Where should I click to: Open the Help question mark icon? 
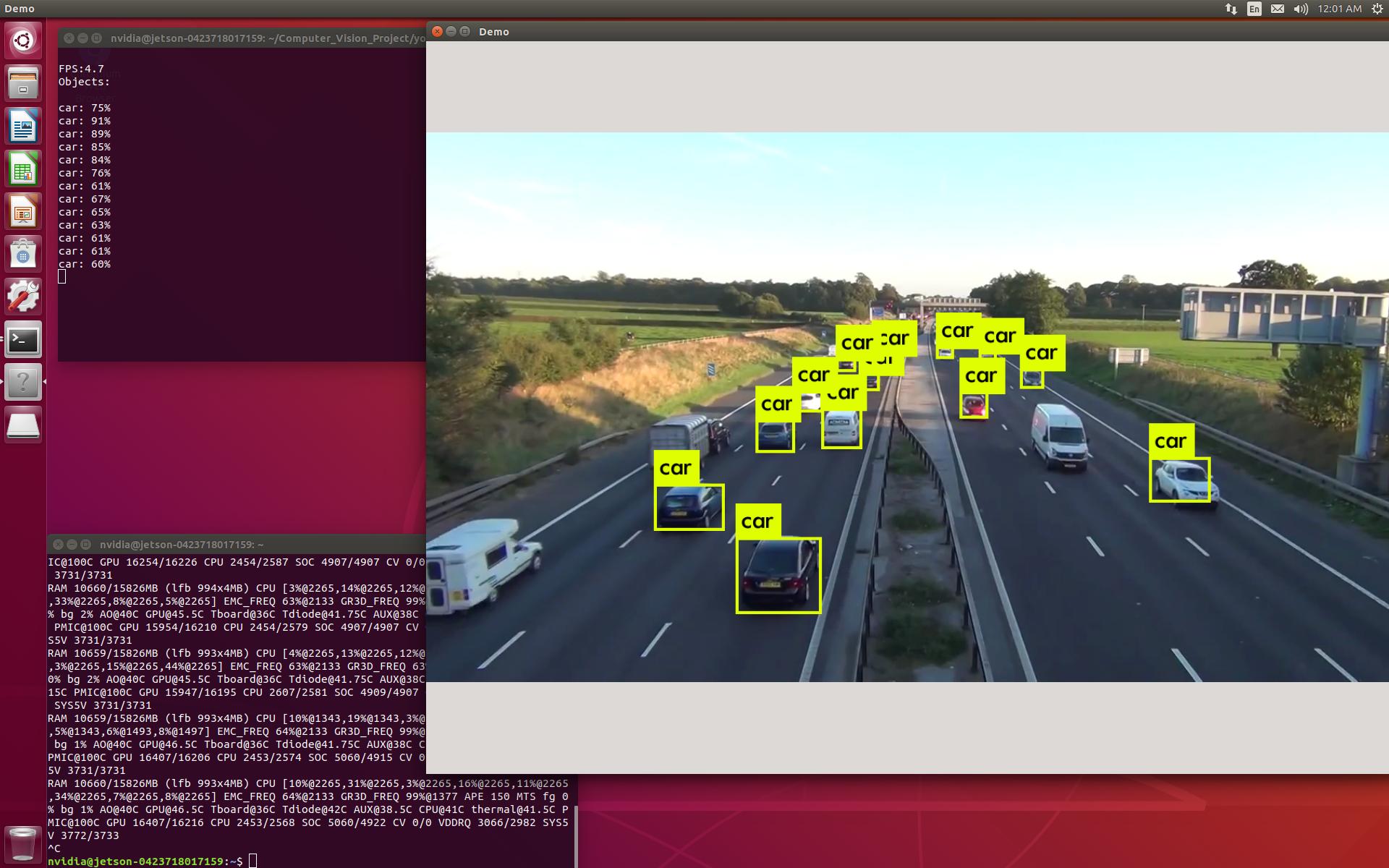pos(23,382)
